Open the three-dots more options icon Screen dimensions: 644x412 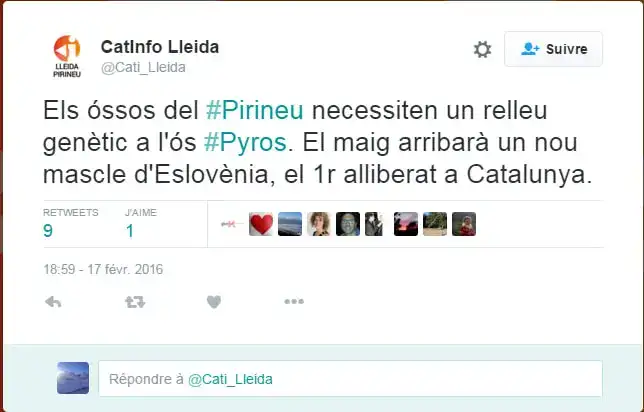pos(294,302)
